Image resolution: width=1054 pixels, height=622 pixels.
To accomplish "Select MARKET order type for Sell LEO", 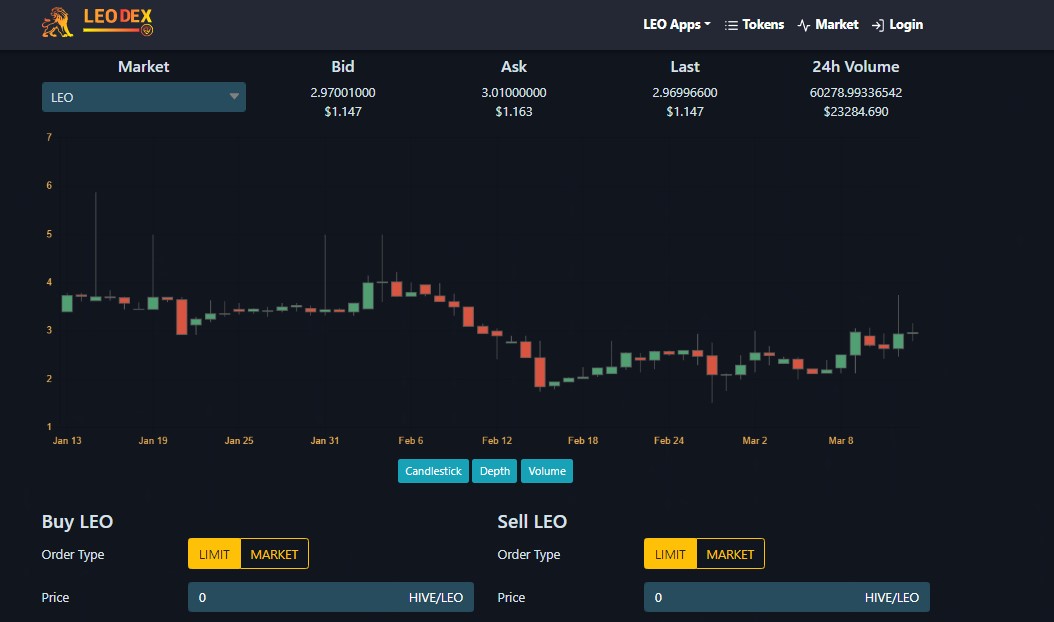I will pos(730,554).
